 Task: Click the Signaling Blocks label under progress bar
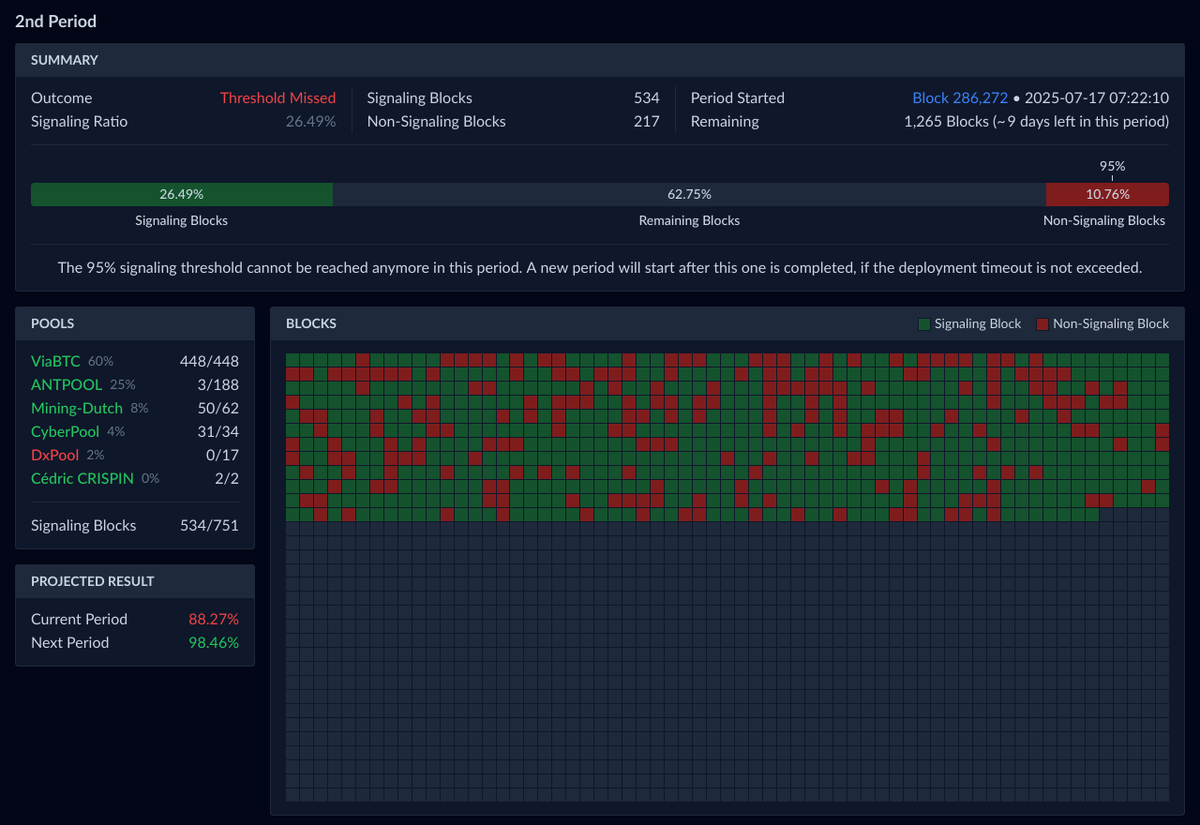click(x=182, y=220)
